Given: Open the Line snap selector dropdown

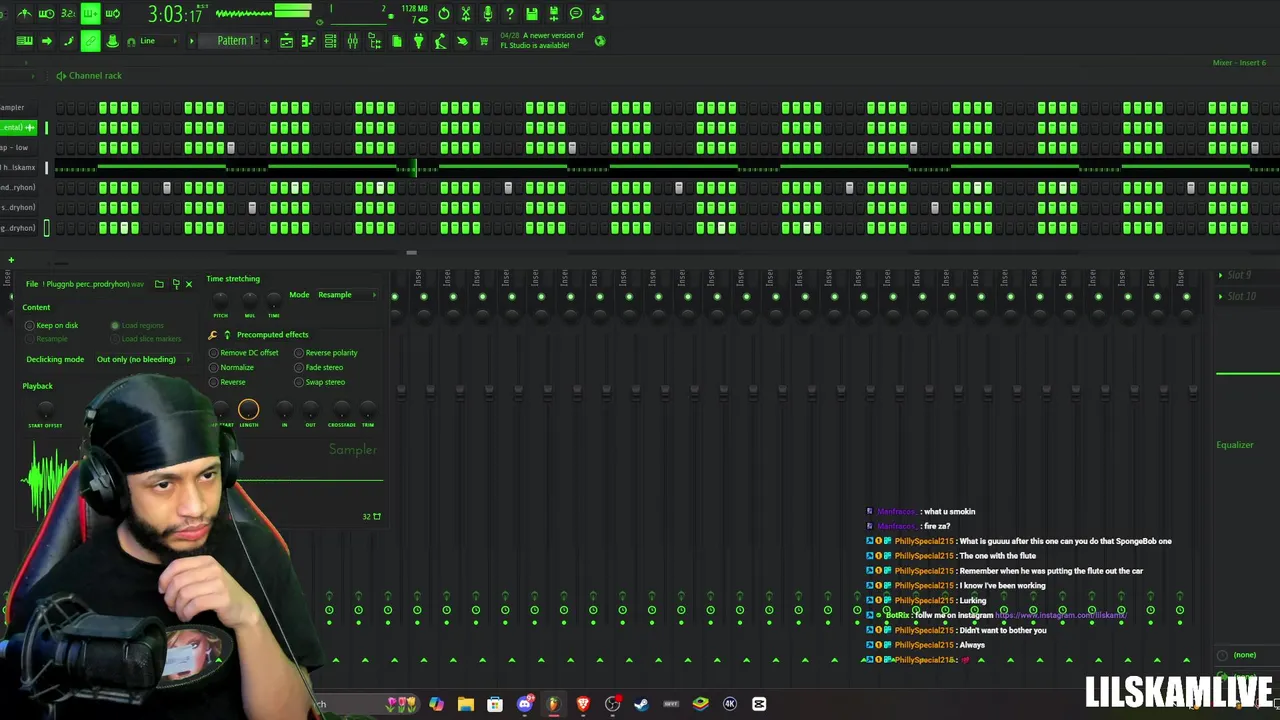Looking at the screenshot, I should (158, 41).
